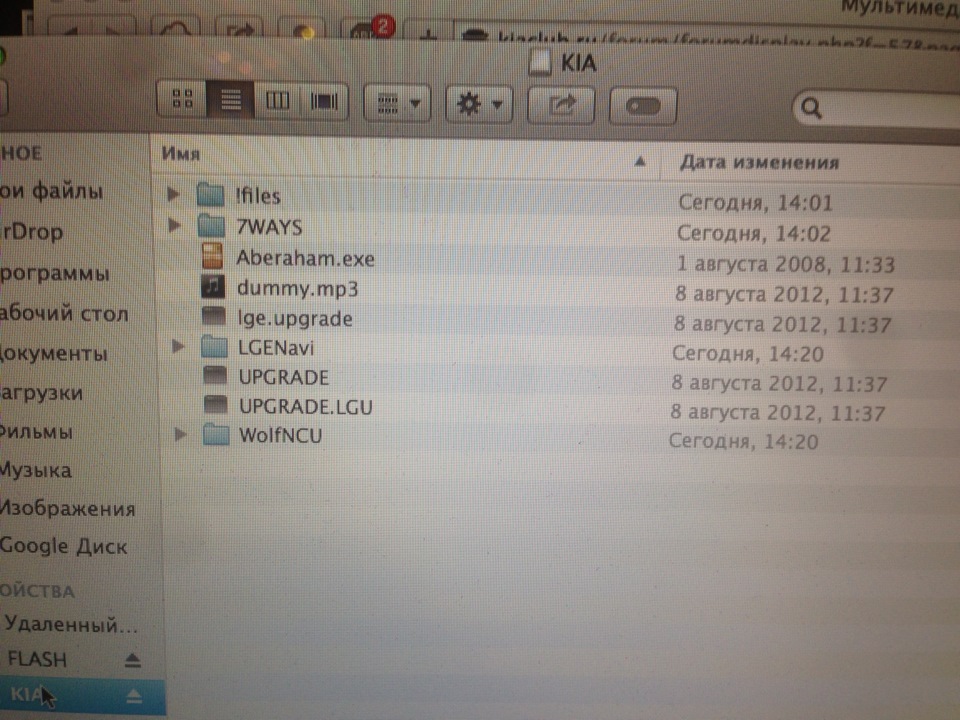The image size is (960, 720).
Task: Select the dummy.mp3 music file icon
Action: pyautogui.click(x=213, y=286)
